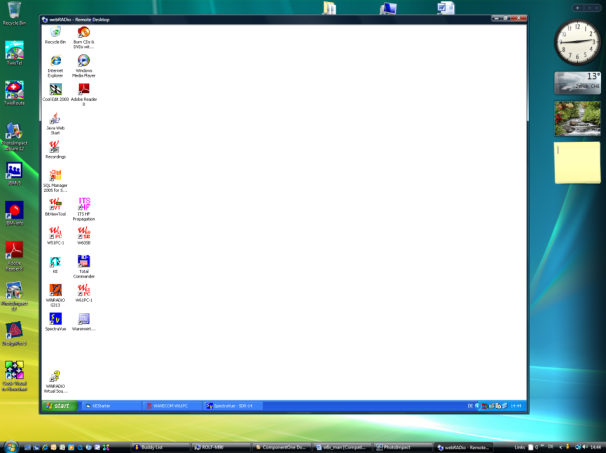Open Windows Media Player shortcut
The width and height of the screenshot is (606, 453).
click(84, 61)
